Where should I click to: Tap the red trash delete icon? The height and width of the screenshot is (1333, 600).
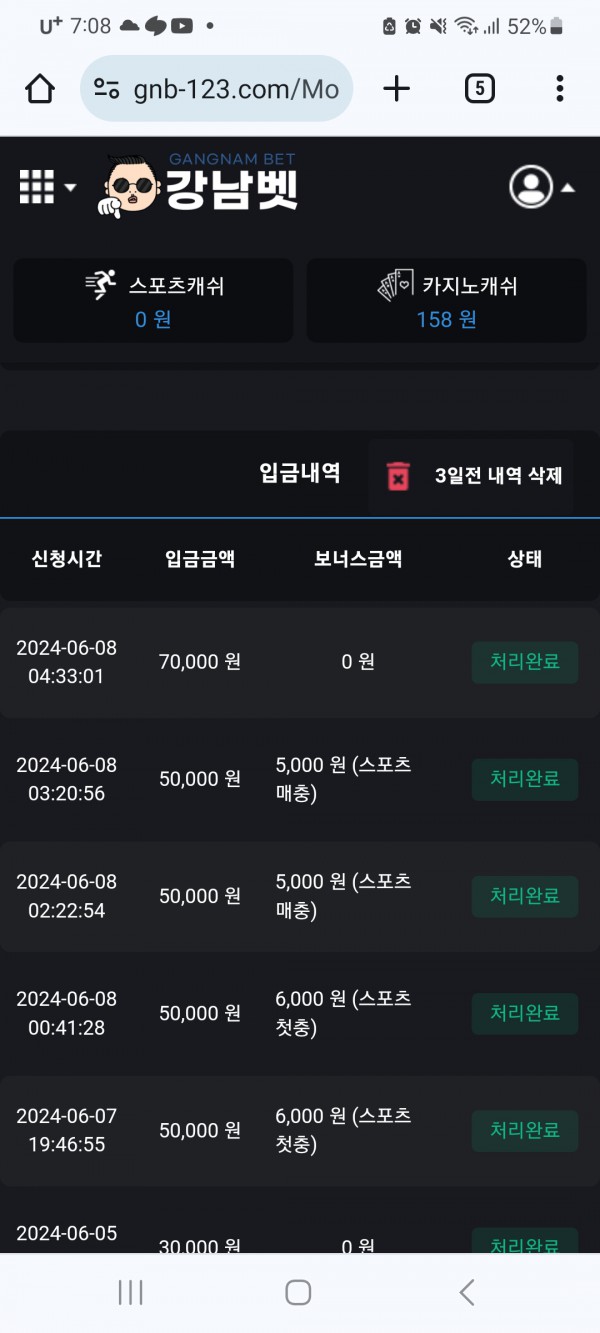(x=398, y=476)
